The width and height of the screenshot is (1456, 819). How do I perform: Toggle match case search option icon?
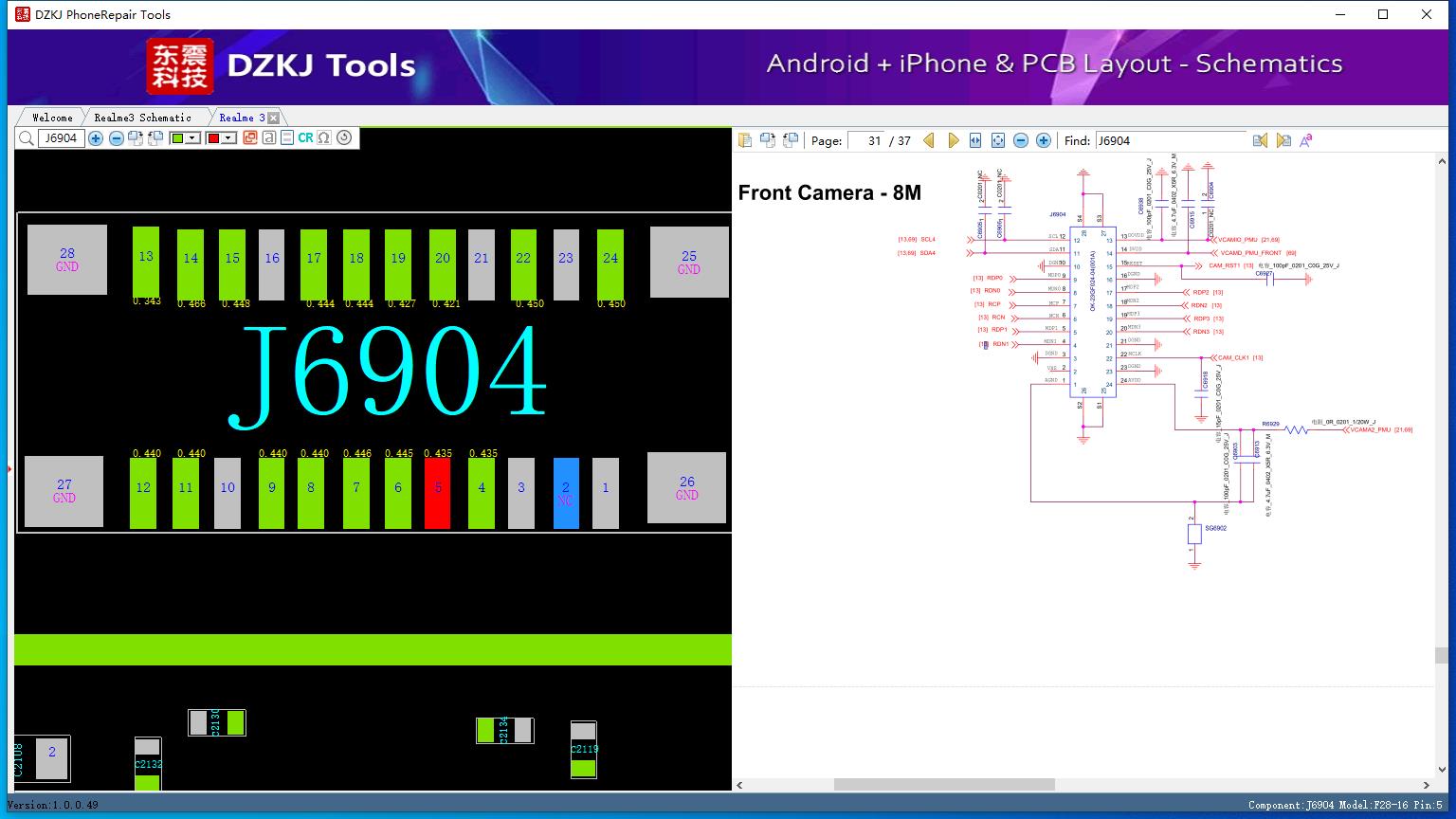pos(1306,140)
